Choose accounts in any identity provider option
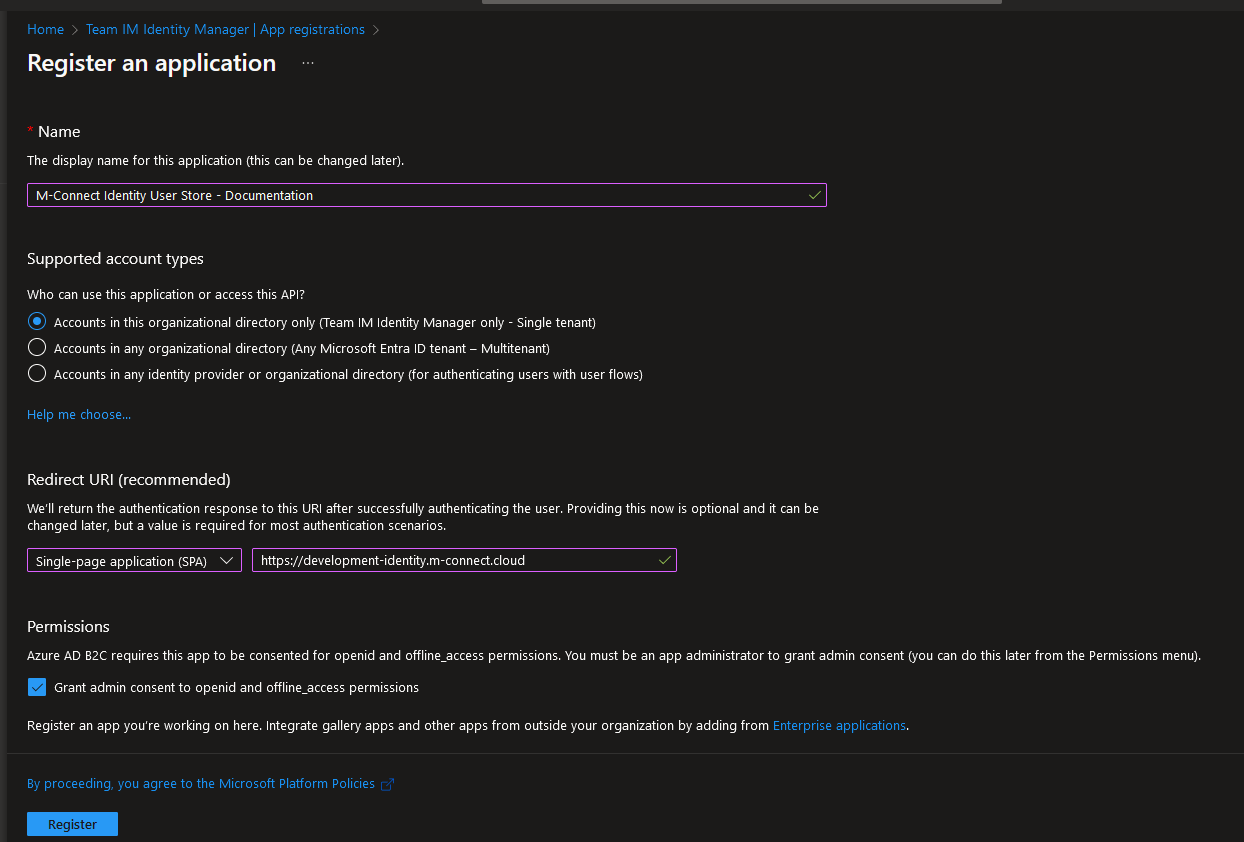1244x842 pixels. coord(37,373)
